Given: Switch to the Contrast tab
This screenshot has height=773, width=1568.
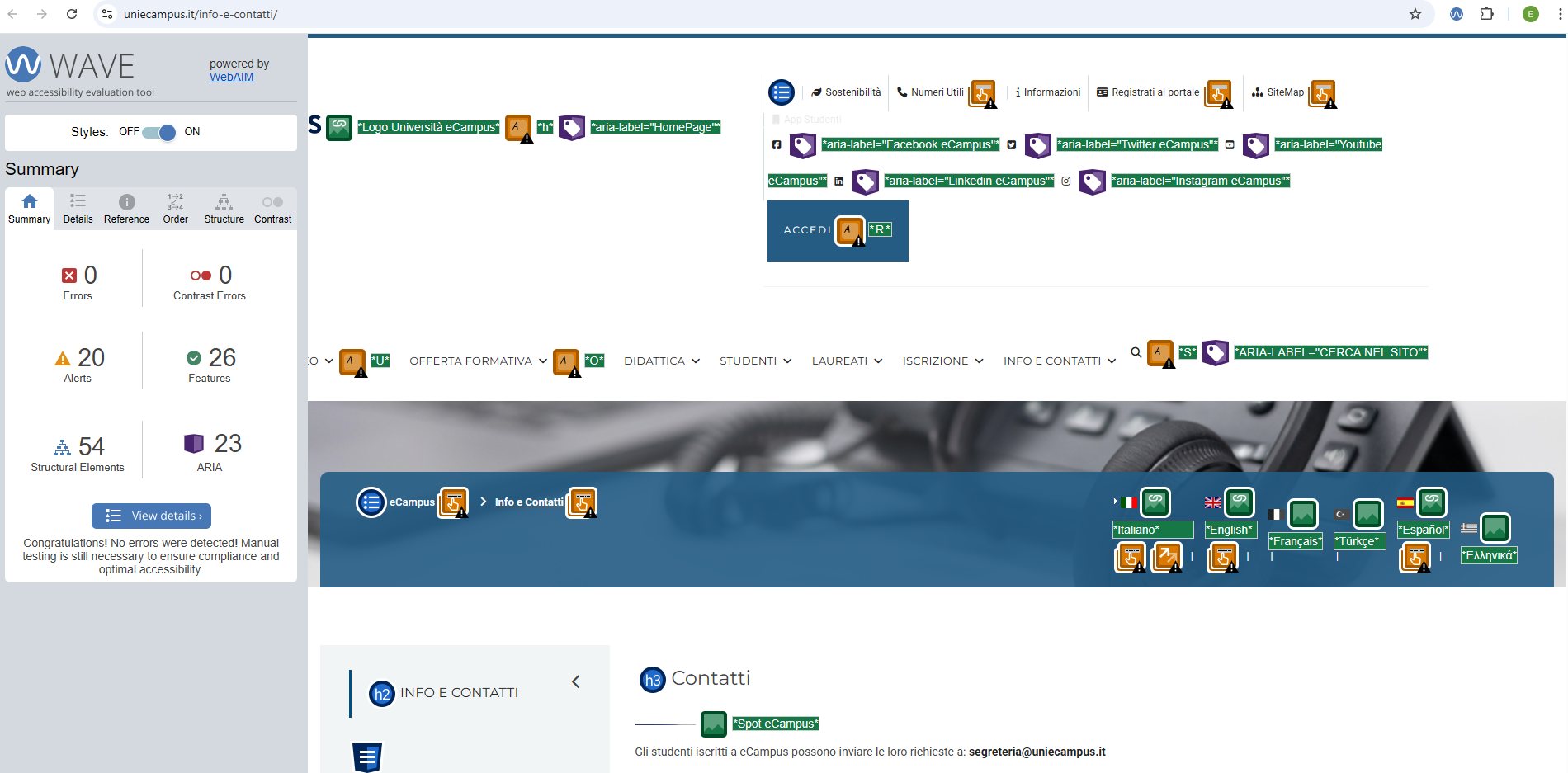Looking at the screenshot, I should coord(272,209).
